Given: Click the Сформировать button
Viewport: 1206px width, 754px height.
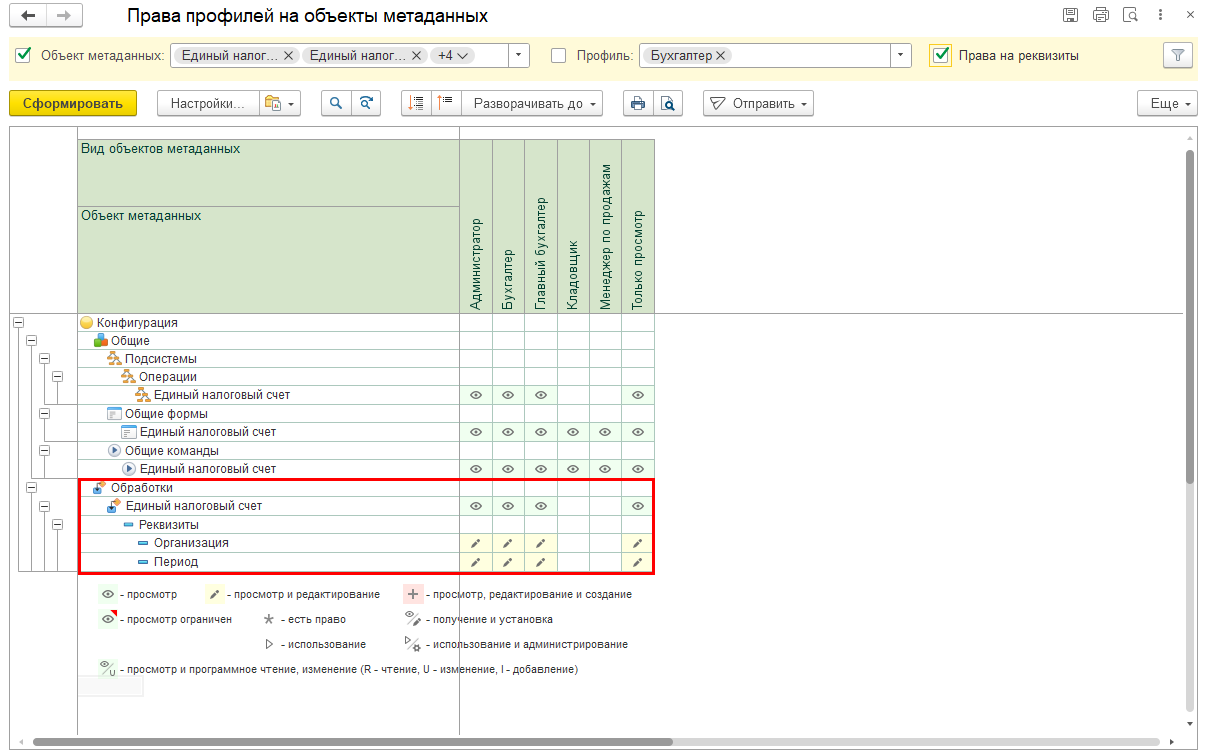Looking at the screenshot, I should [x=72, y=103].
